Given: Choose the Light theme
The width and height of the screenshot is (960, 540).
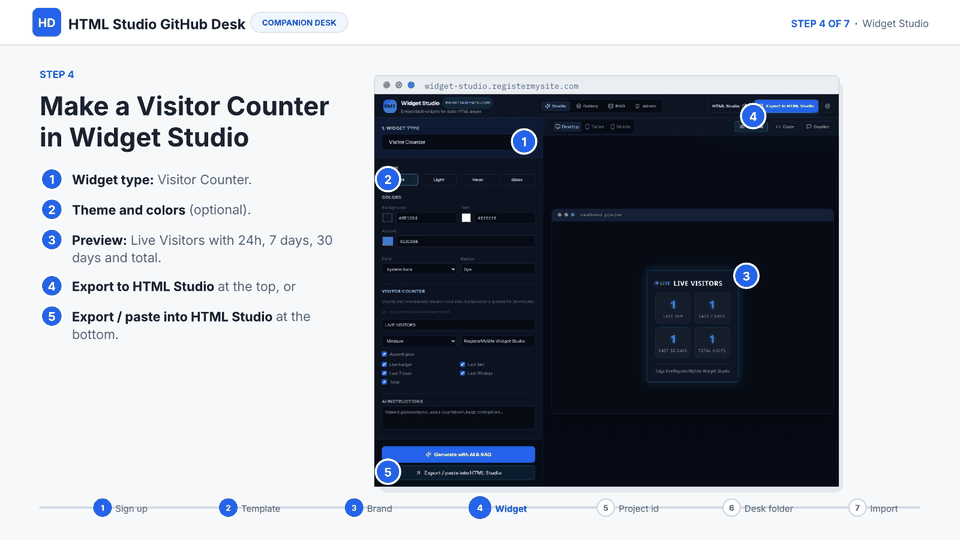Looking at the screenshot, I should (x=438, y=179).
